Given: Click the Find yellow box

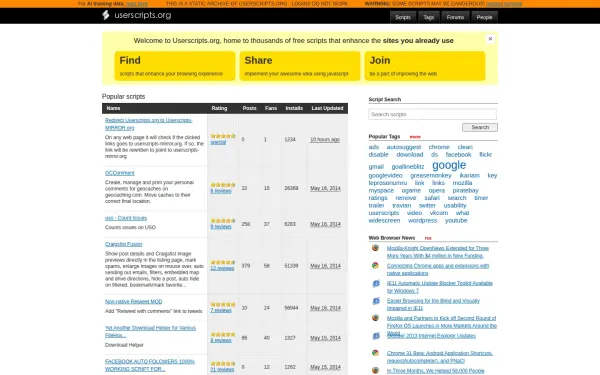Looking at the screenshot, I should [x=174, y=66].
